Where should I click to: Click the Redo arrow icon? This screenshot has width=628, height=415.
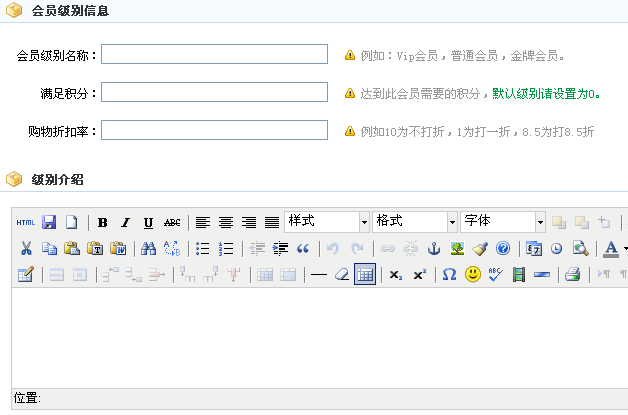pyautogui.click(x=356, y=248)
